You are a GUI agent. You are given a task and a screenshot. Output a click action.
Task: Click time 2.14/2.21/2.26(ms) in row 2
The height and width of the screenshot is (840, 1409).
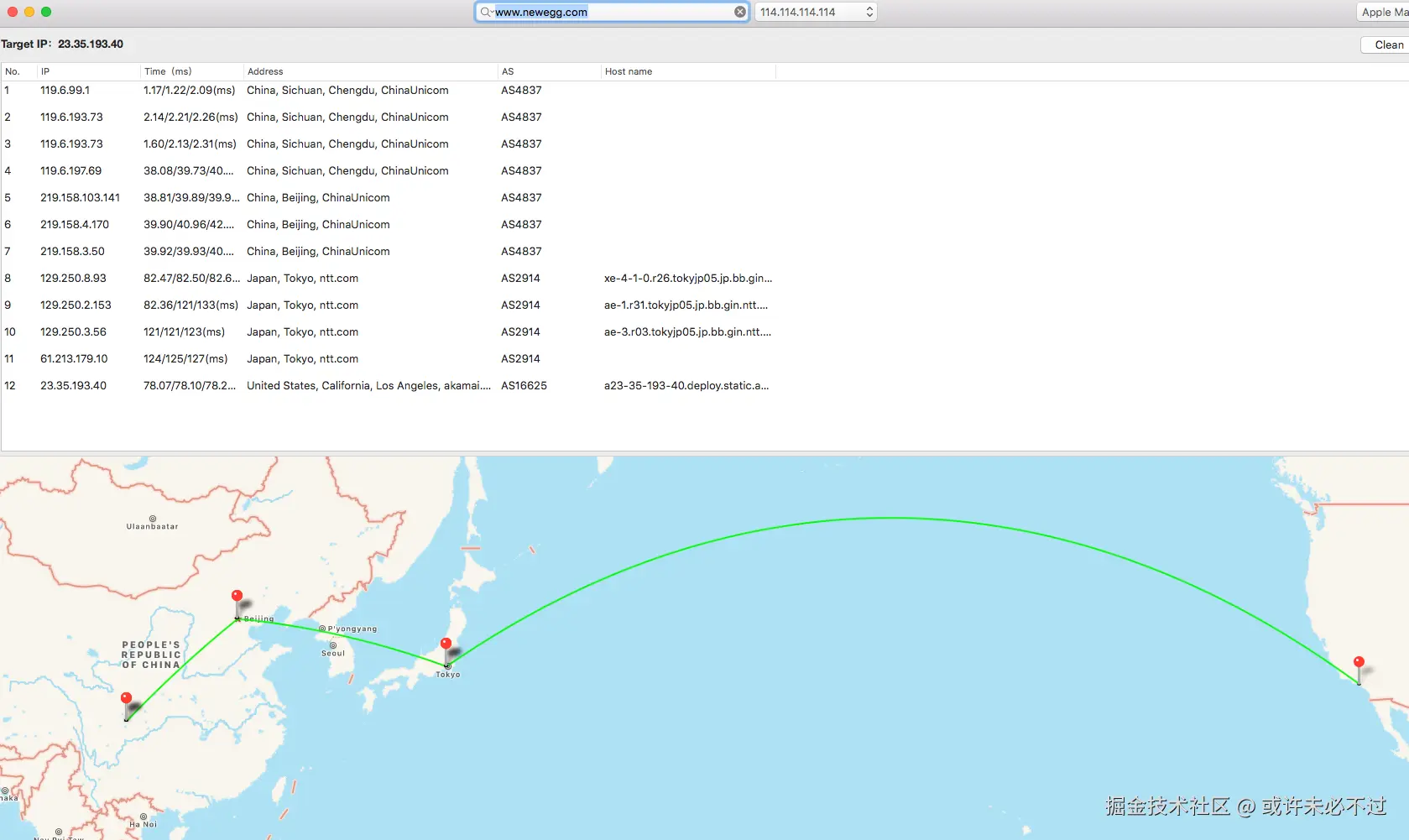[190, 117]
